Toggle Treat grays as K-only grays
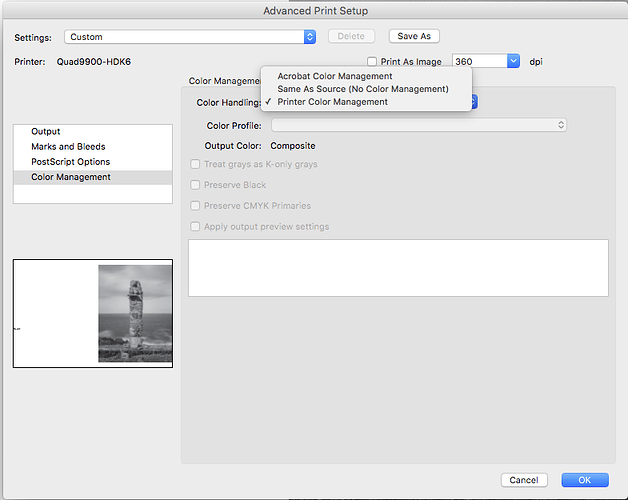Viewport: 628px width, 500px height. pyautogui.click(x=195, y=164)
